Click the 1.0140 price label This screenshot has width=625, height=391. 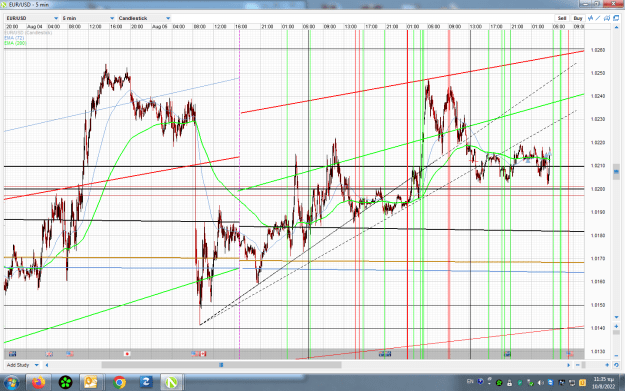597,328
